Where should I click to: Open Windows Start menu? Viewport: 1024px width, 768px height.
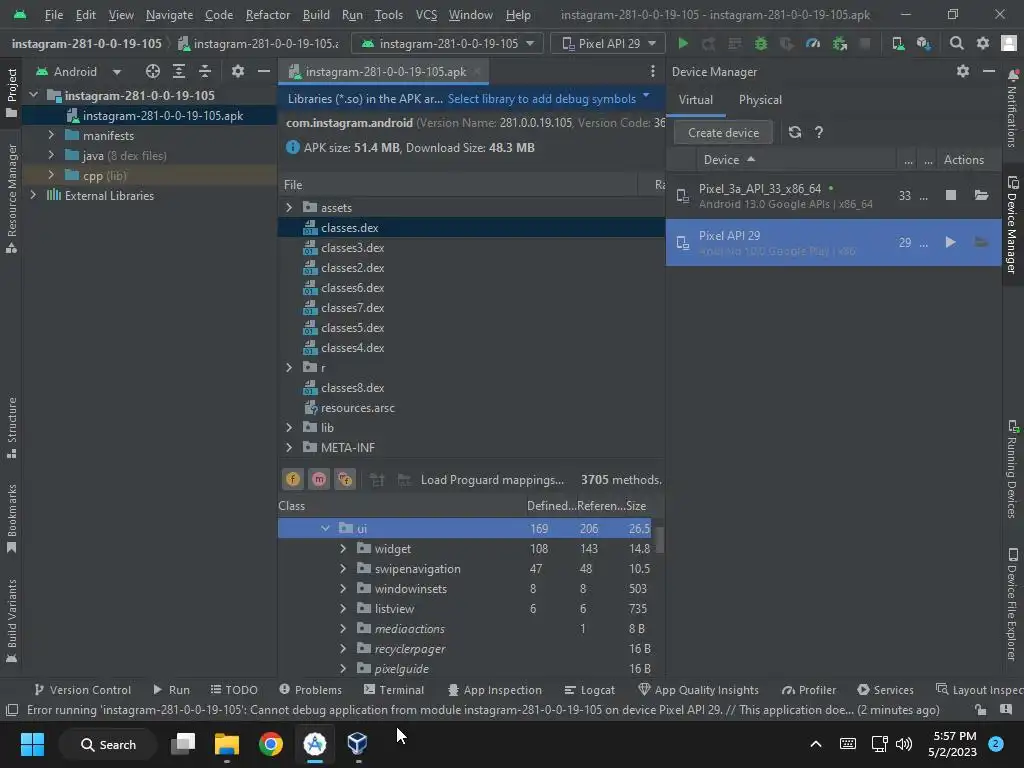[32, 744]
